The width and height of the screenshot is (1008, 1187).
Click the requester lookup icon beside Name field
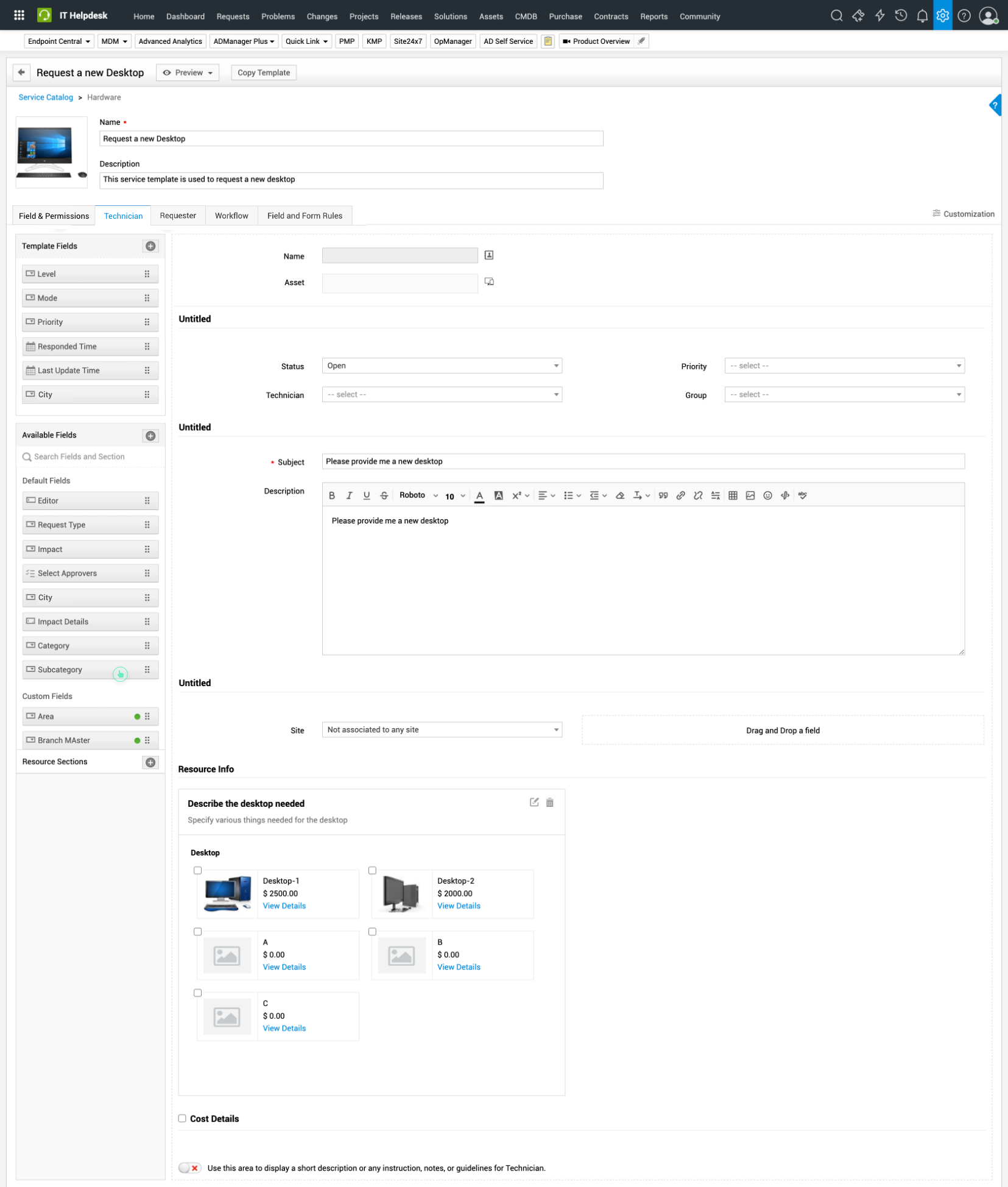click(x=488, y=255)
